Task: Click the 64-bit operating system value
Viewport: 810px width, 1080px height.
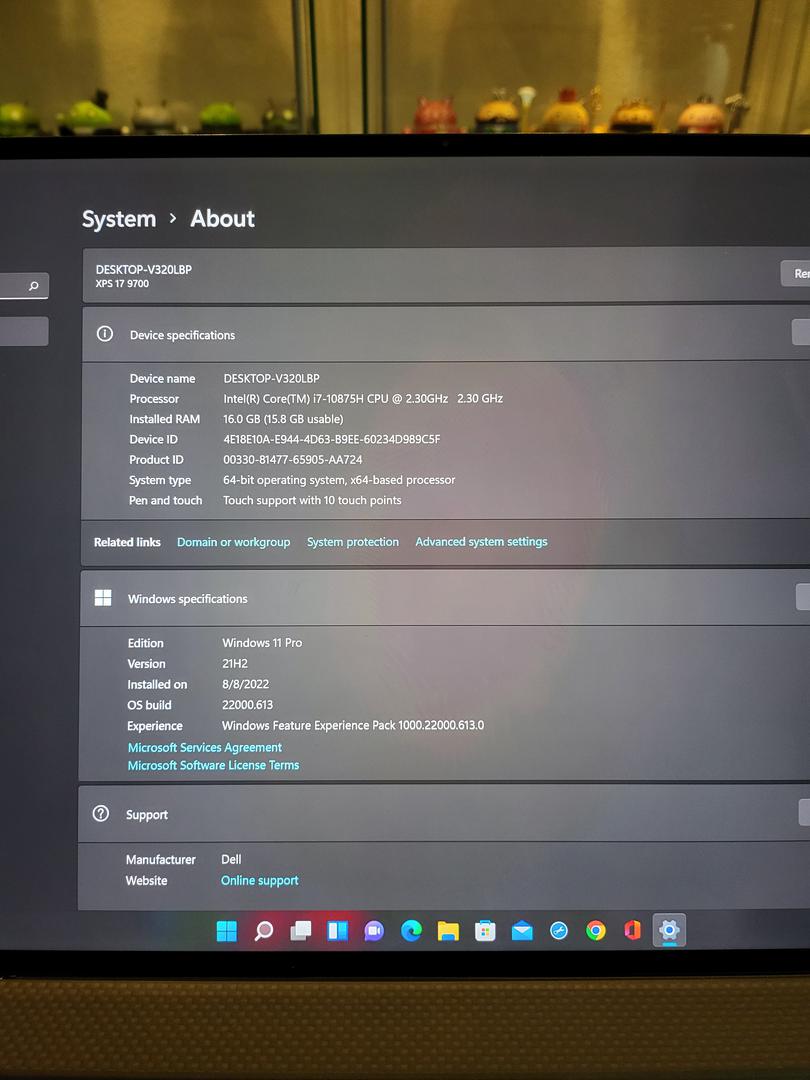Action: point(339,479)
